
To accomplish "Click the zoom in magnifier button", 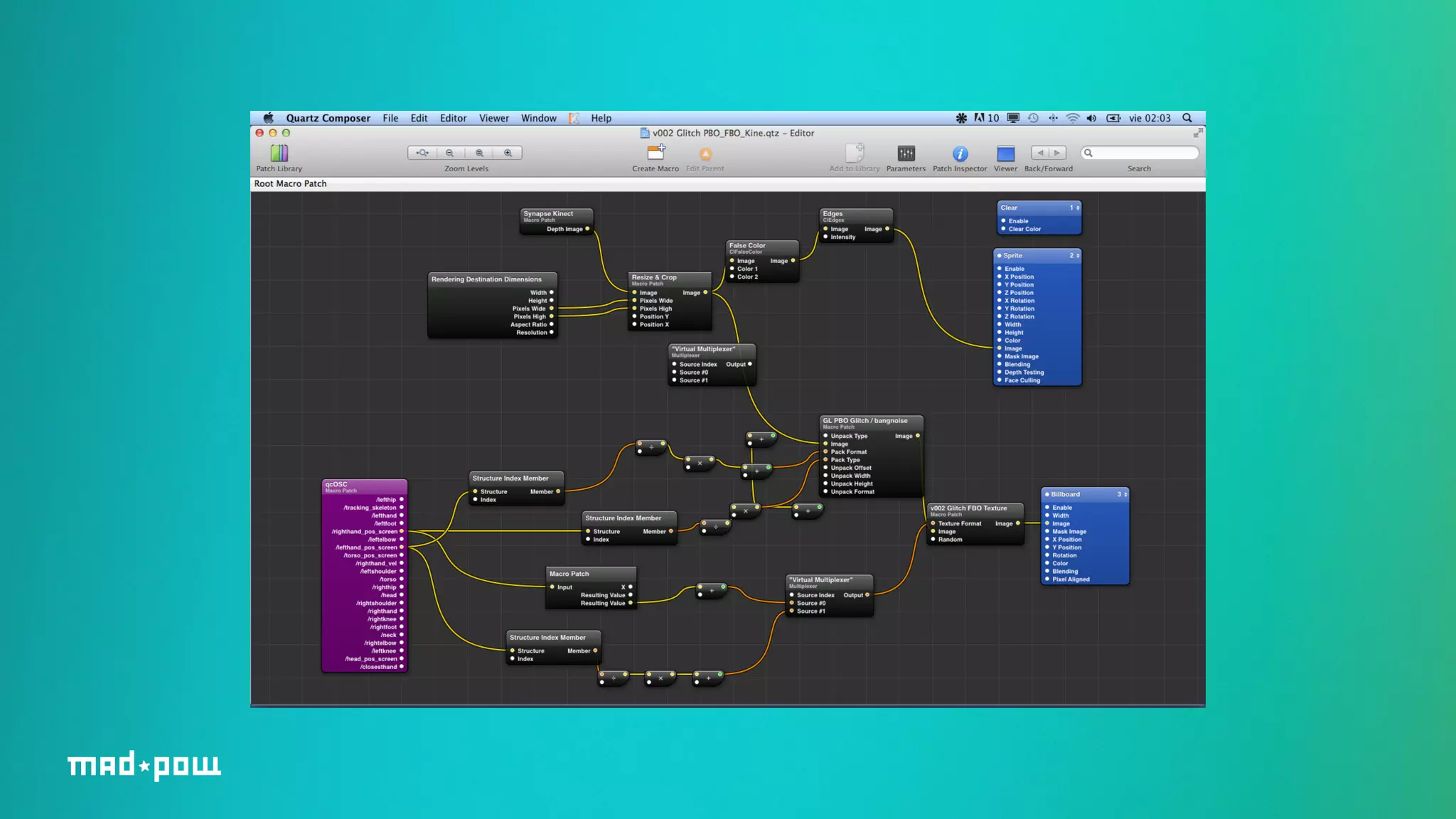I will point(508,153).
